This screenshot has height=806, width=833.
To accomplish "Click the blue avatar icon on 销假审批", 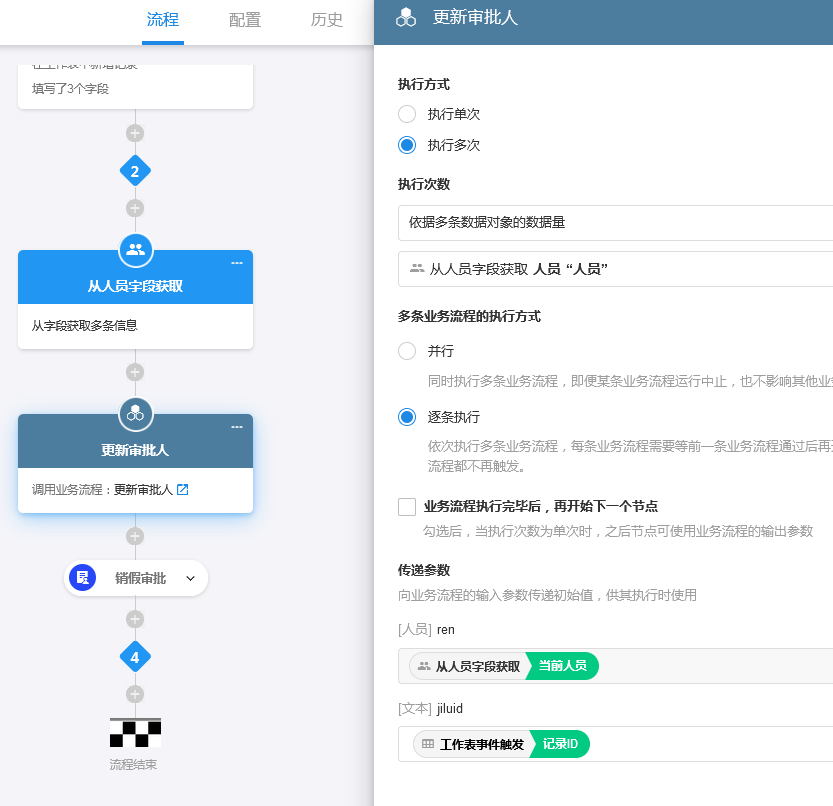I will 82,578.
